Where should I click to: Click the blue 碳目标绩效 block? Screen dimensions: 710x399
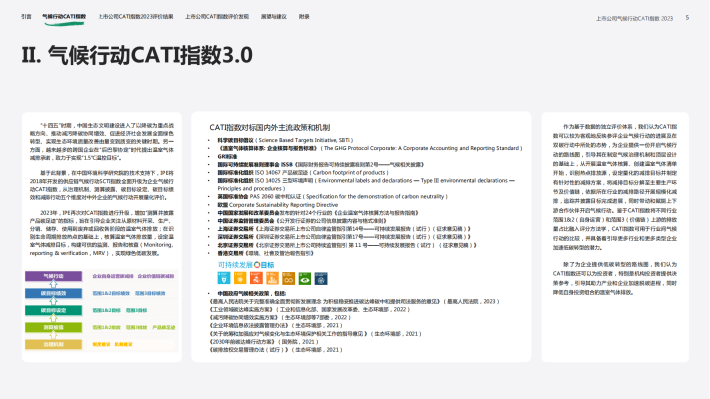coord(53,293)
